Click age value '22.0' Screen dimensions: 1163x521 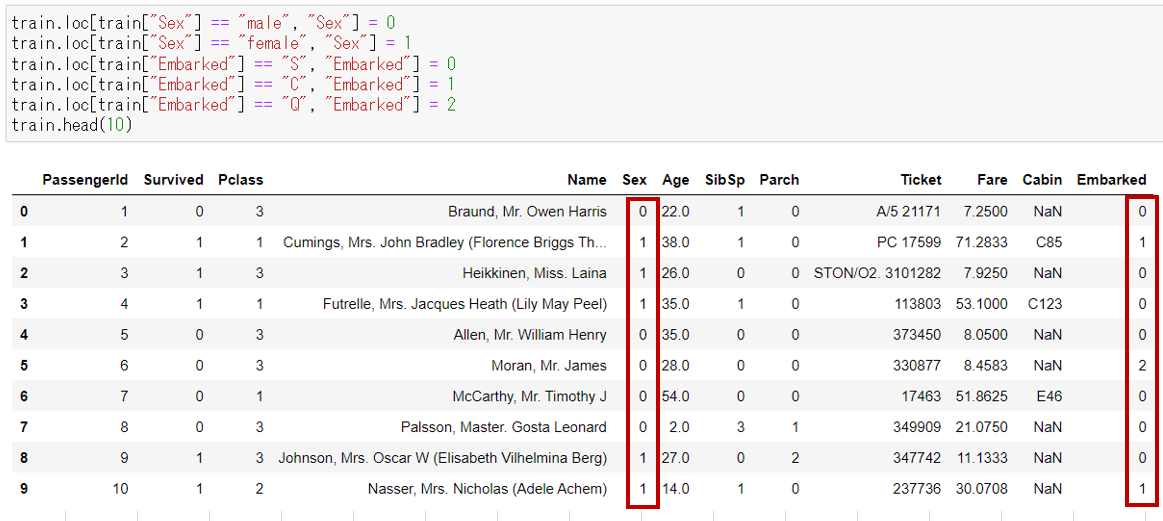tap(676, 212)
